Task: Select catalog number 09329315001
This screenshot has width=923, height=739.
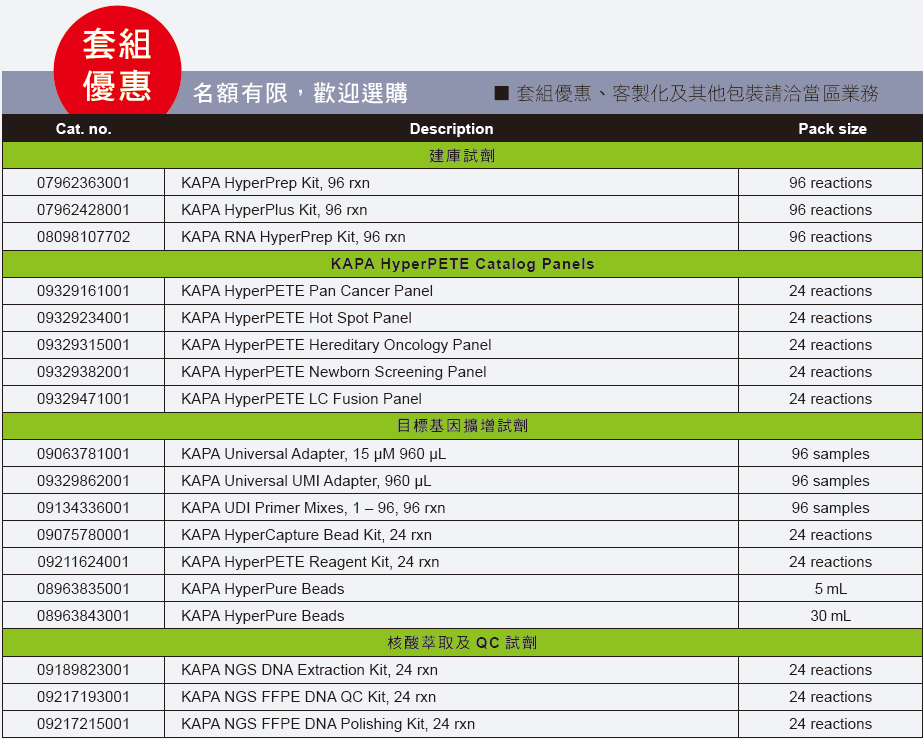Action: (83, 345)
